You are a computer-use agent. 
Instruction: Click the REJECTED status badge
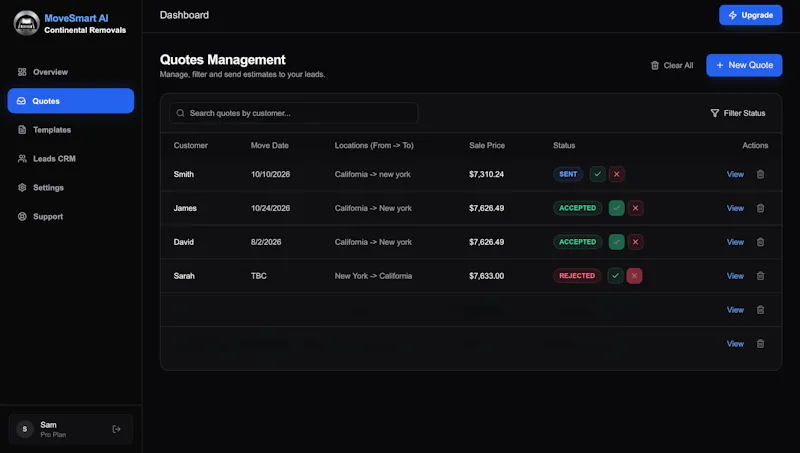click(577, 276)
